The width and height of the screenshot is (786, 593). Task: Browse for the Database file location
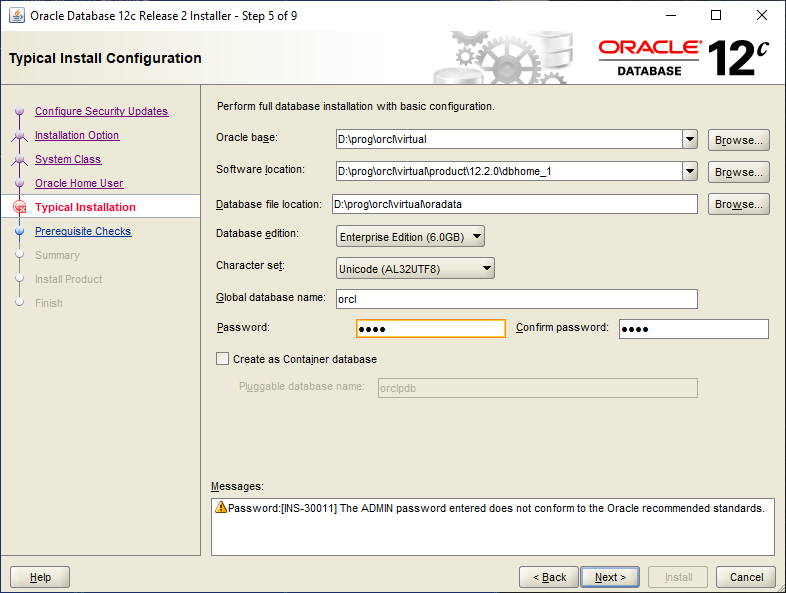pyautogui.click(x=738, y=204)
